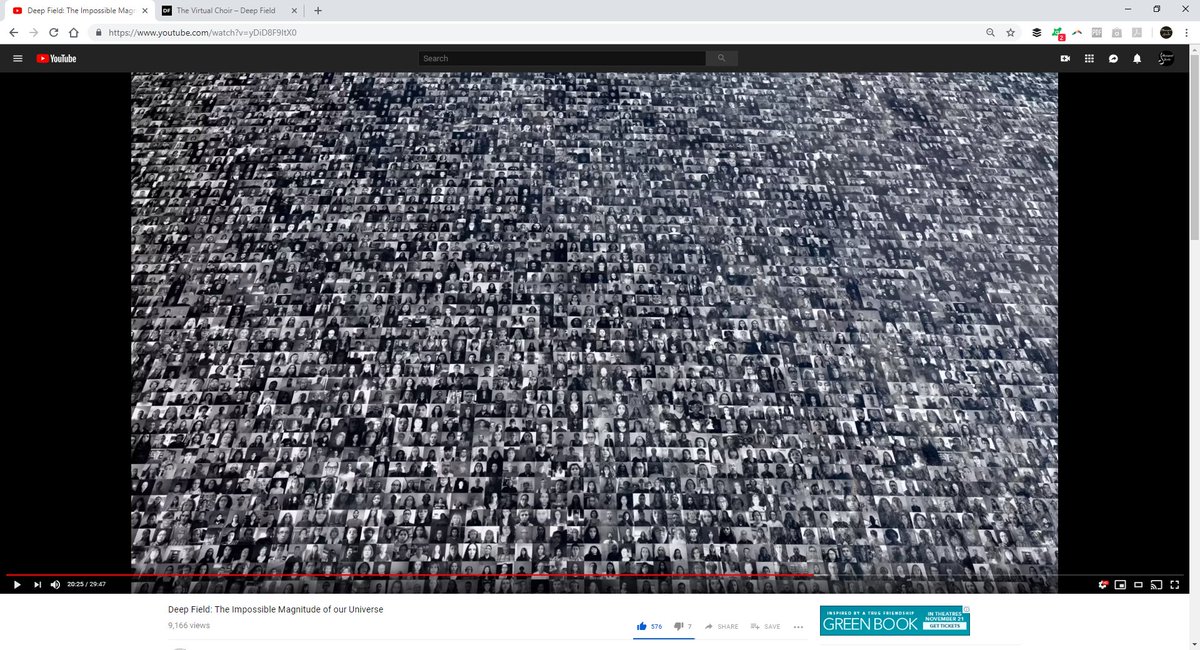
Task: Open YouTube guide hamburger menu
Action: tap(18, 58)
